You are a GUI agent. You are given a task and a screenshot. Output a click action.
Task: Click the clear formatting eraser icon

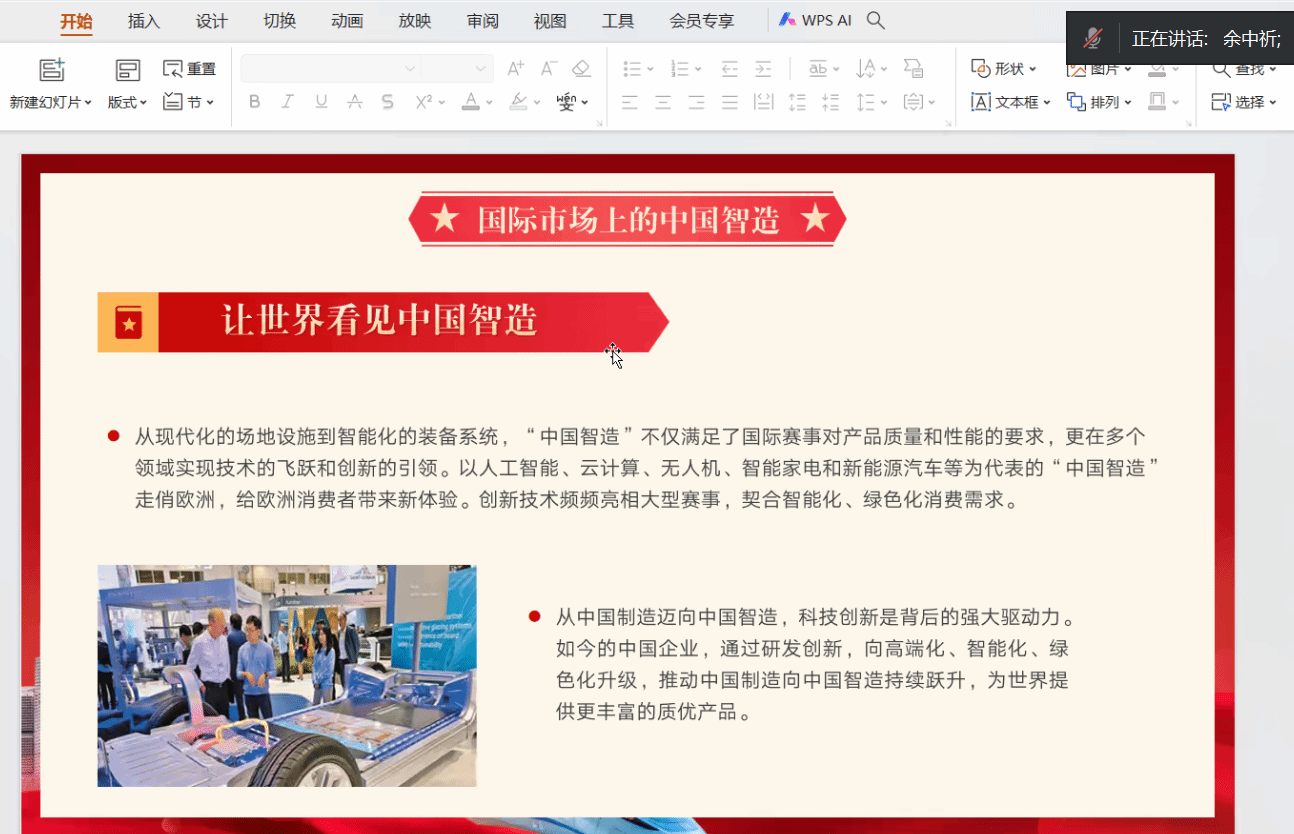pyautogui.click(x=581, y=69)
